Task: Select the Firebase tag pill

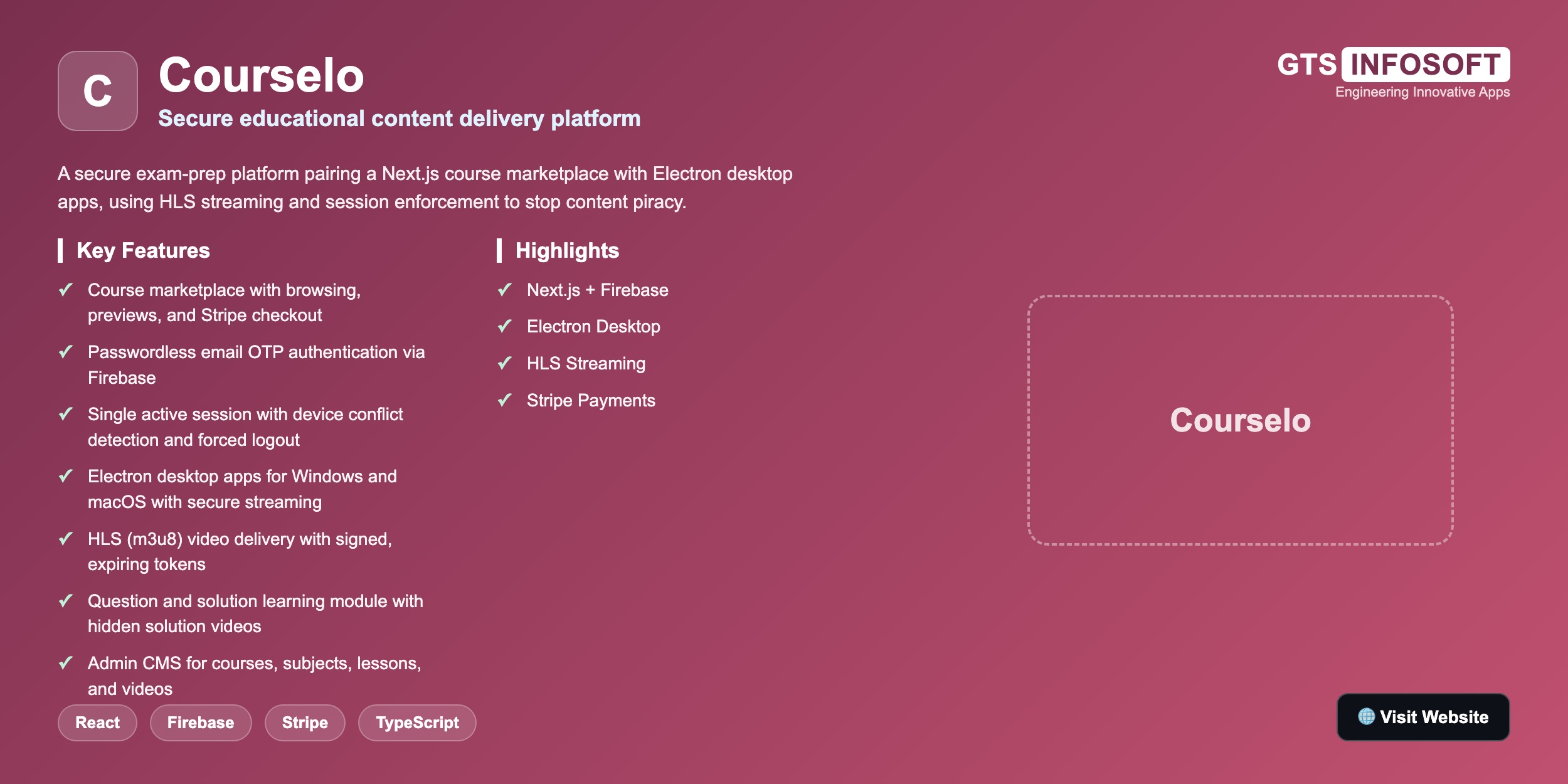Action: point(201,723)
